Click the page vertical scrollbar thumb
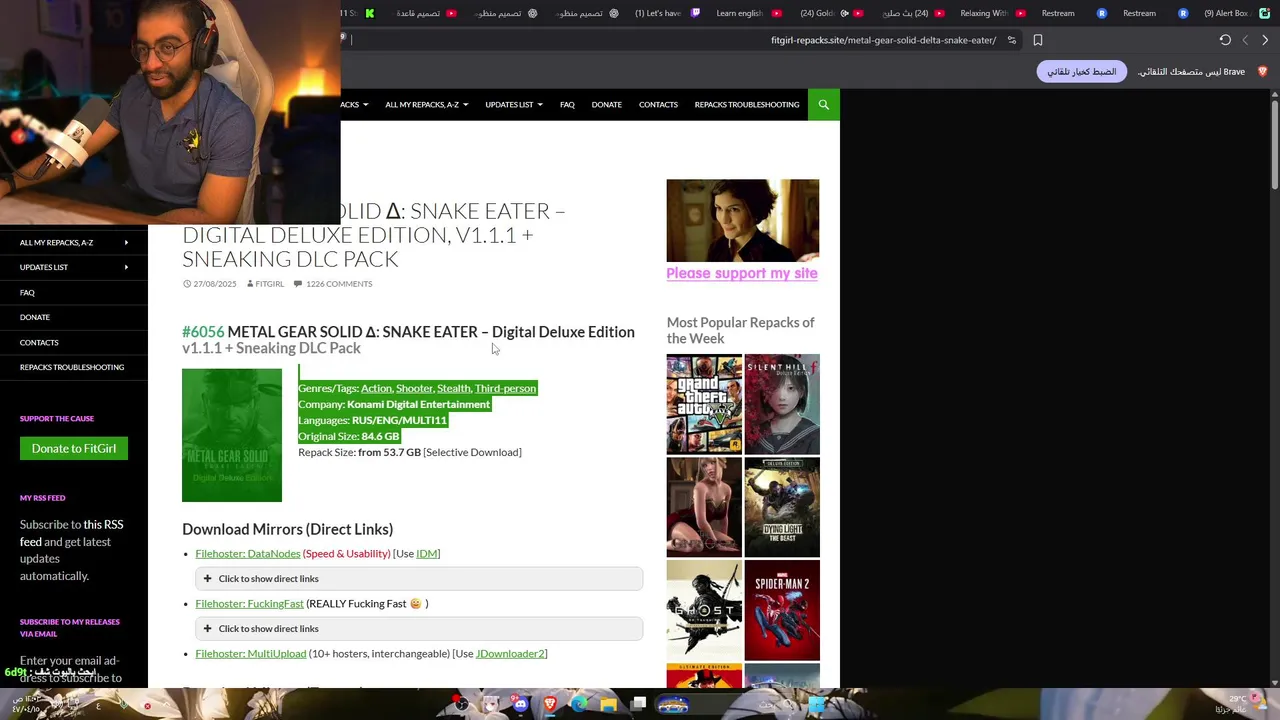Image resolution: width=1280 pixels, height=720 pixels. pyautogui.click(x=1274, y=143)
